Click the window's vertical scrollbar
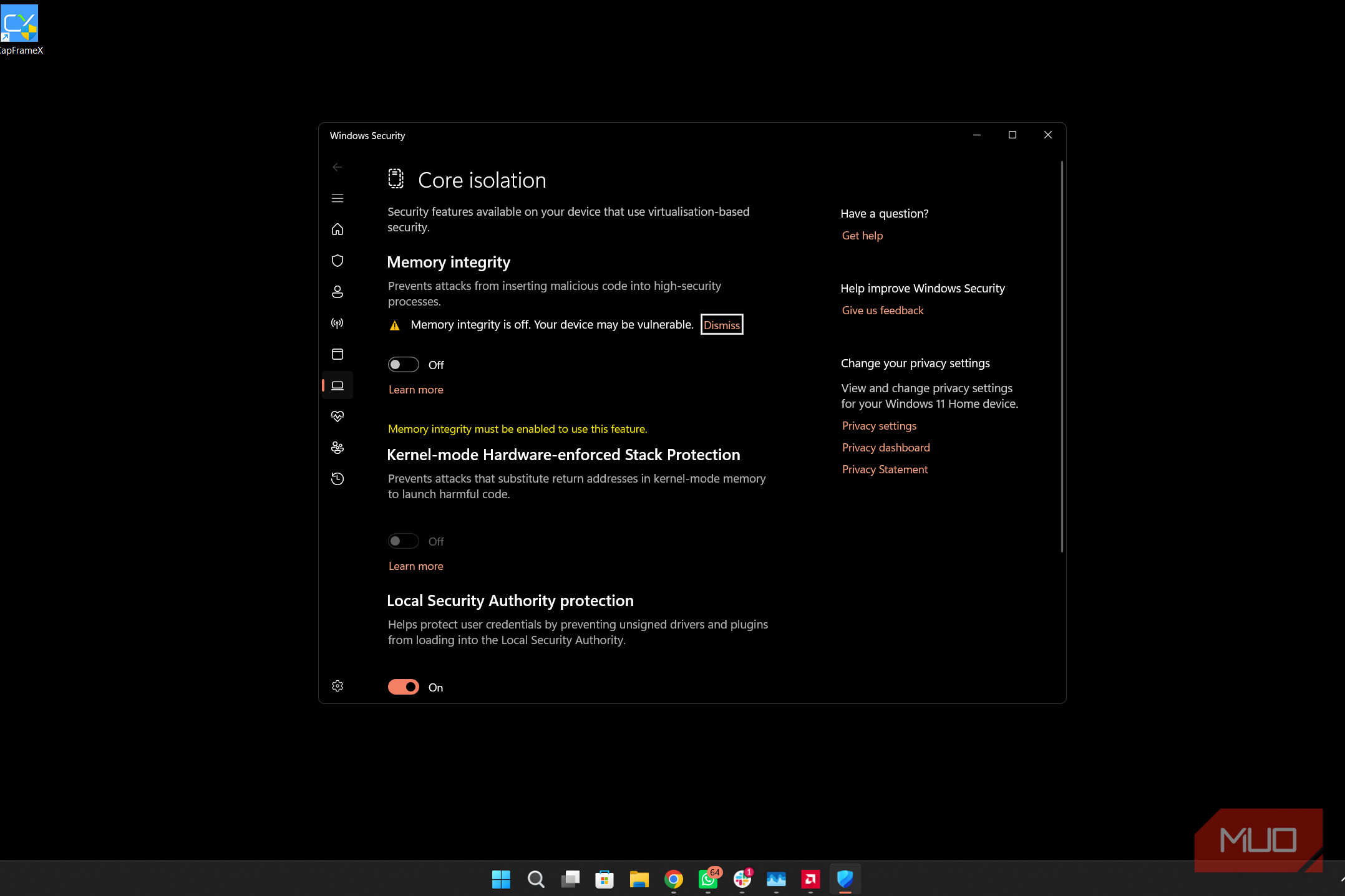 pos(1062,356)
